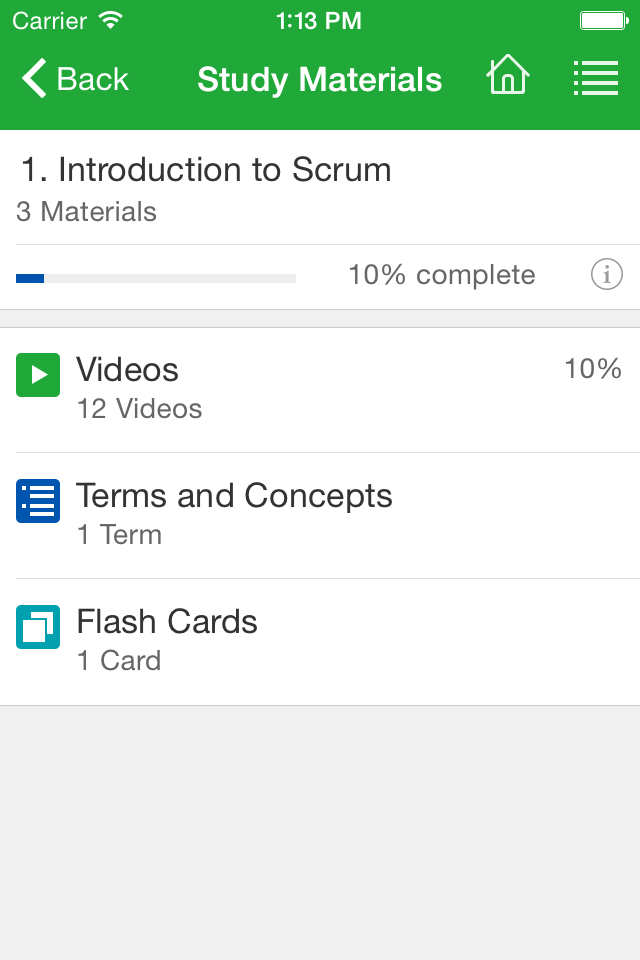The image size is (640, 960).
Task: Open the Flash Cards section label
Action: pos(167,622)
